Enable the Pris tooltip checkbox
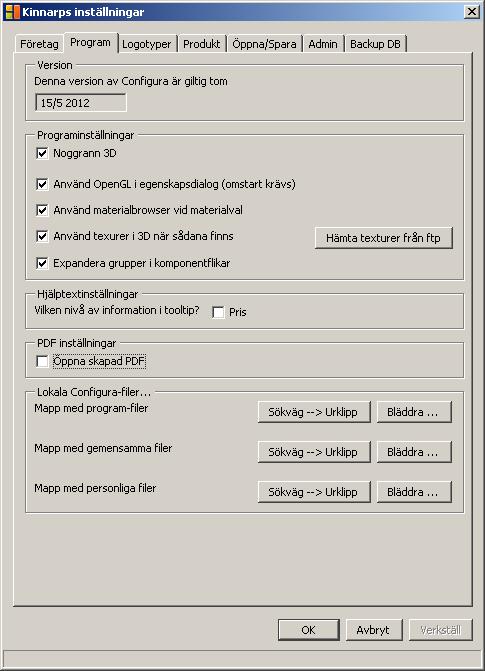The height and width of the screenshot is (671, 485). point(218,312)
